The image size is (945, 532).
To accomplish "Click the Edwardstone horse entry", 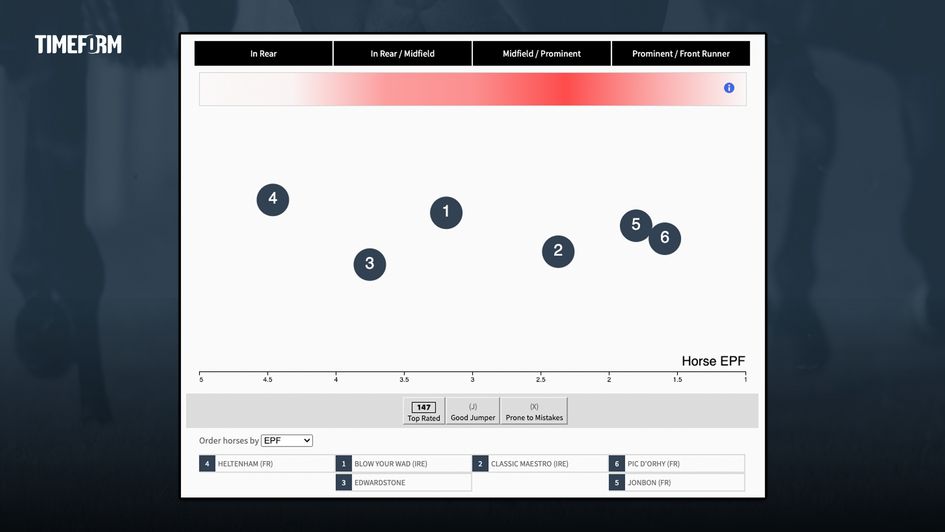I will (403, 483).
